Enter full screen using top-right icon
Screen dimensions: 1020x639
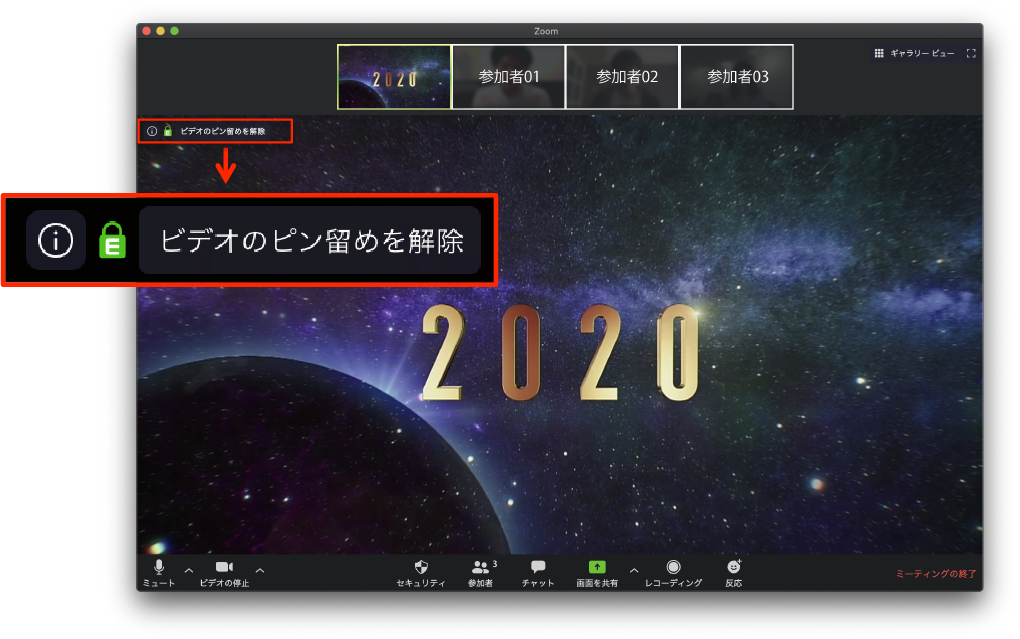pyautogui.click(x=971, y=53)
